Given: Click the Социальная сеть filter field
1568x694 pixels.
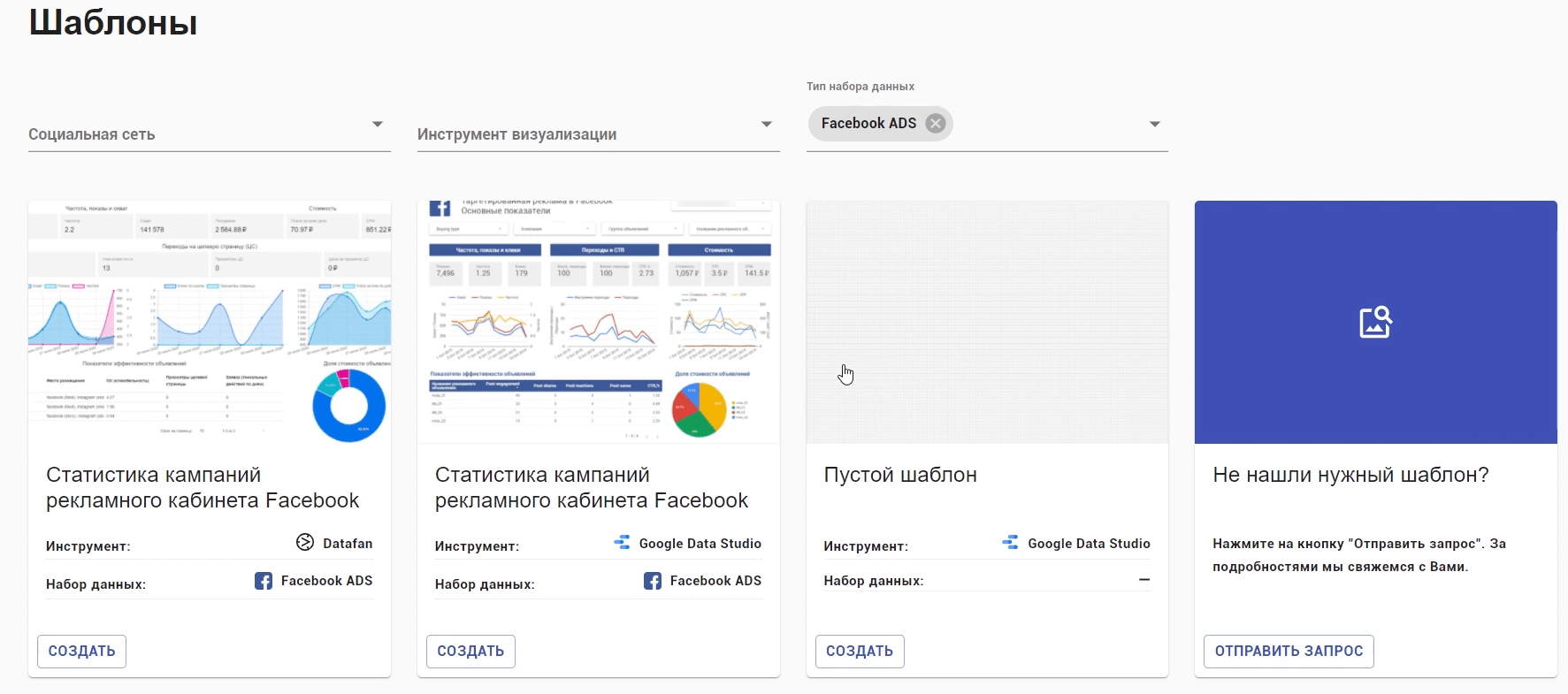Looking at the screenshot, I should coord(210,133).
